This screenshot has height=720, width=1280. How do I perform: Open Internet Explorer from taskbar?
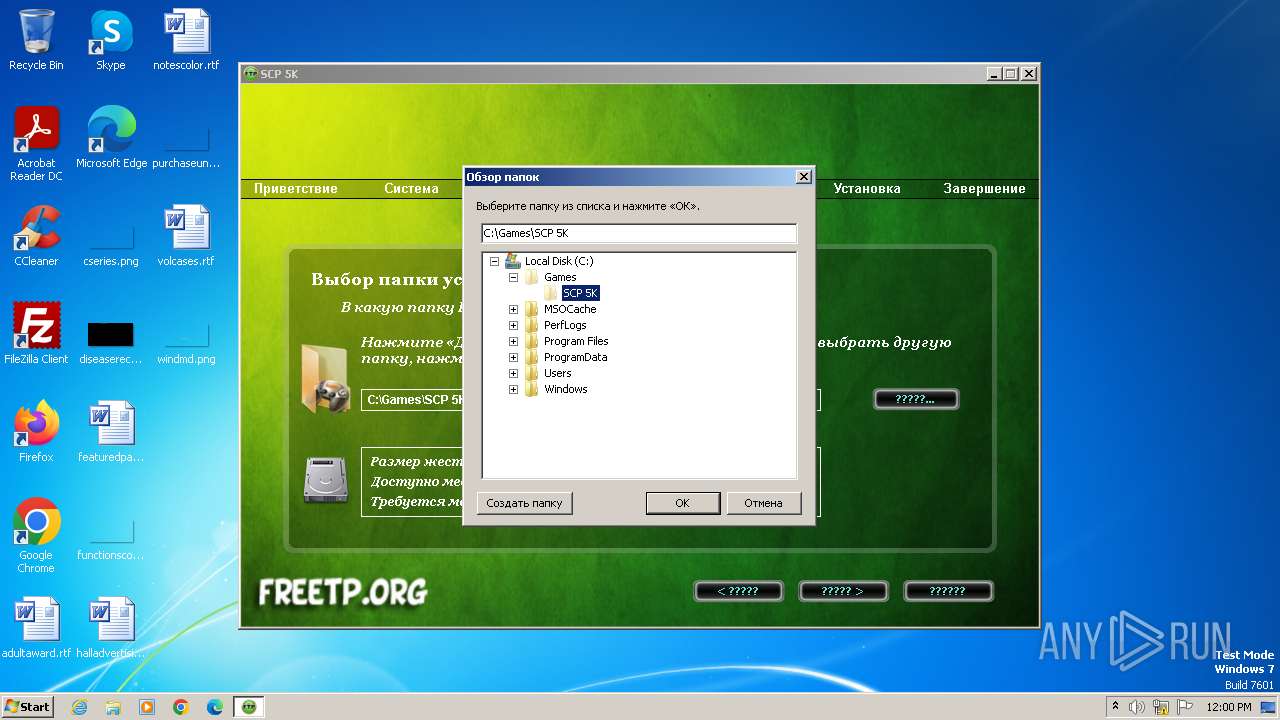tap(79, 707)
